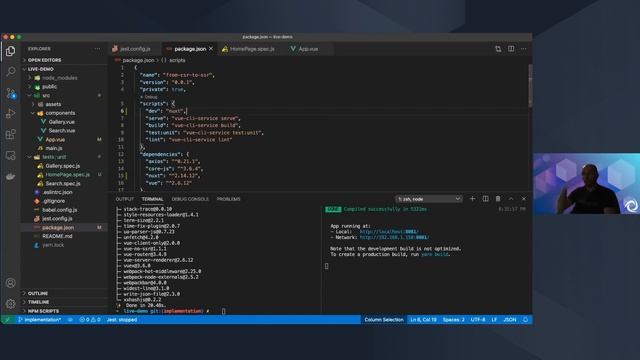The image size is (640, 360).
Task: Open the Search view in activity bar
Action: [x=11, y=72]
